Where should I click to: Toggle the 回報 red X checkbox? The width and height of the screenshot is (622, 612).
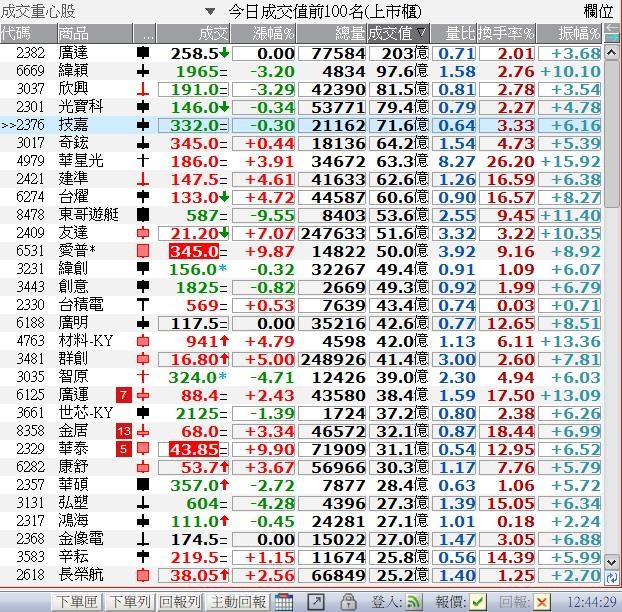point(541,601)
